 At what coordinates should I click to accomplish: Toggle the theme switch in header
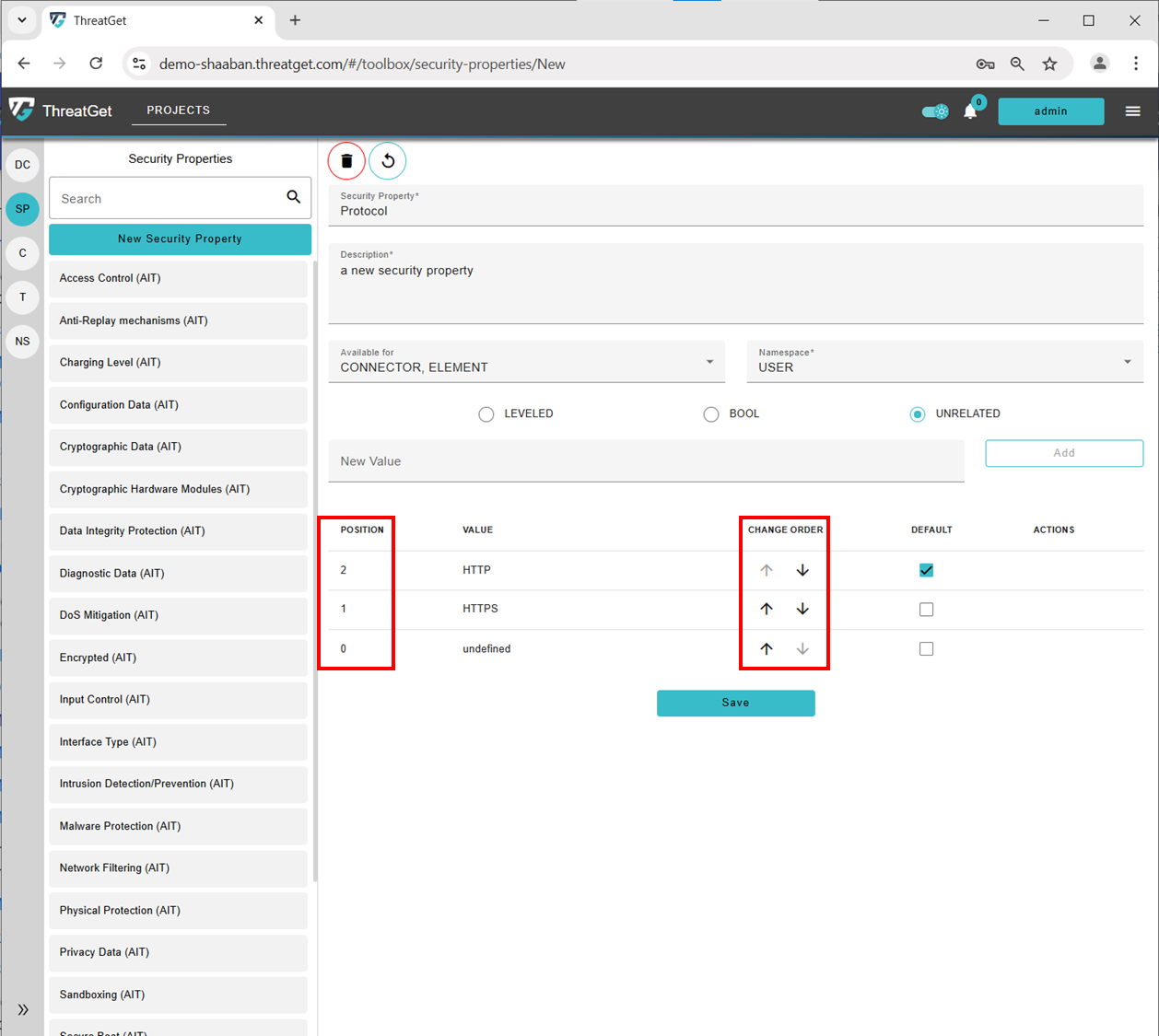click(935, 111)
